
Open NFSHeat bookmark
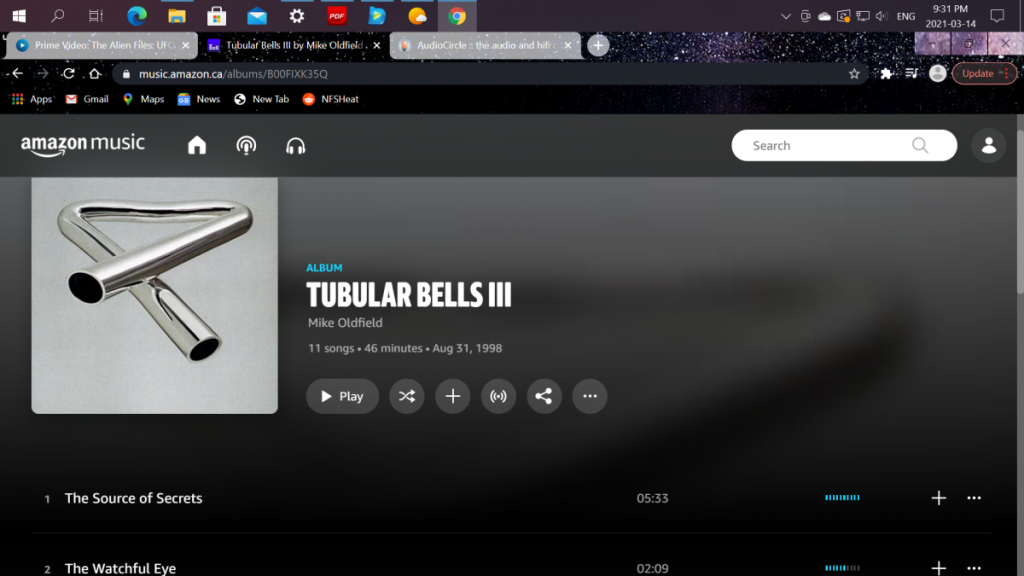click(330, 99)
